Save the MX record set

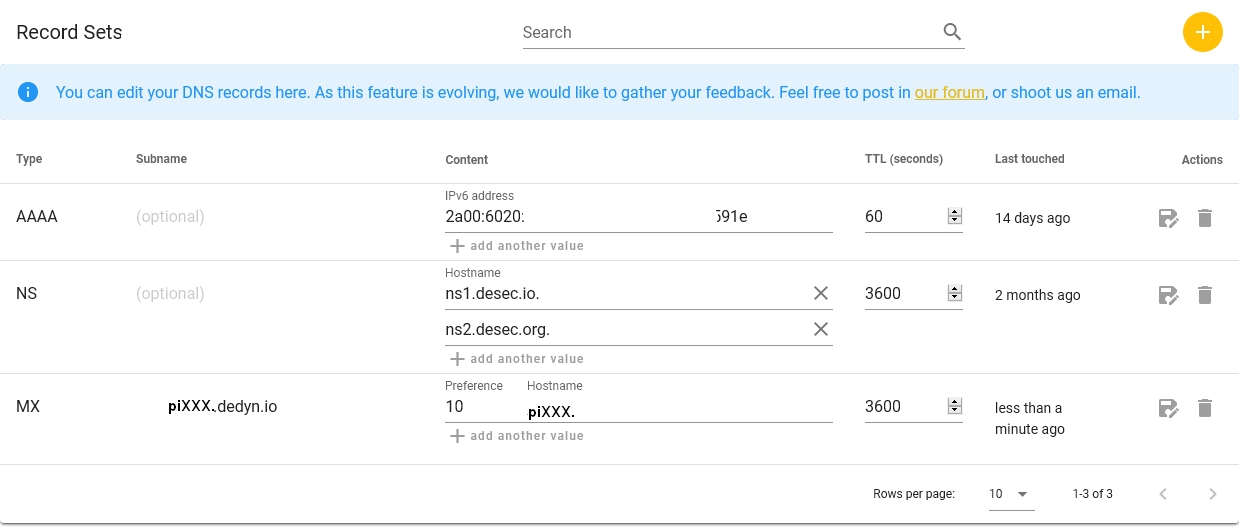tap(1168, 408)
